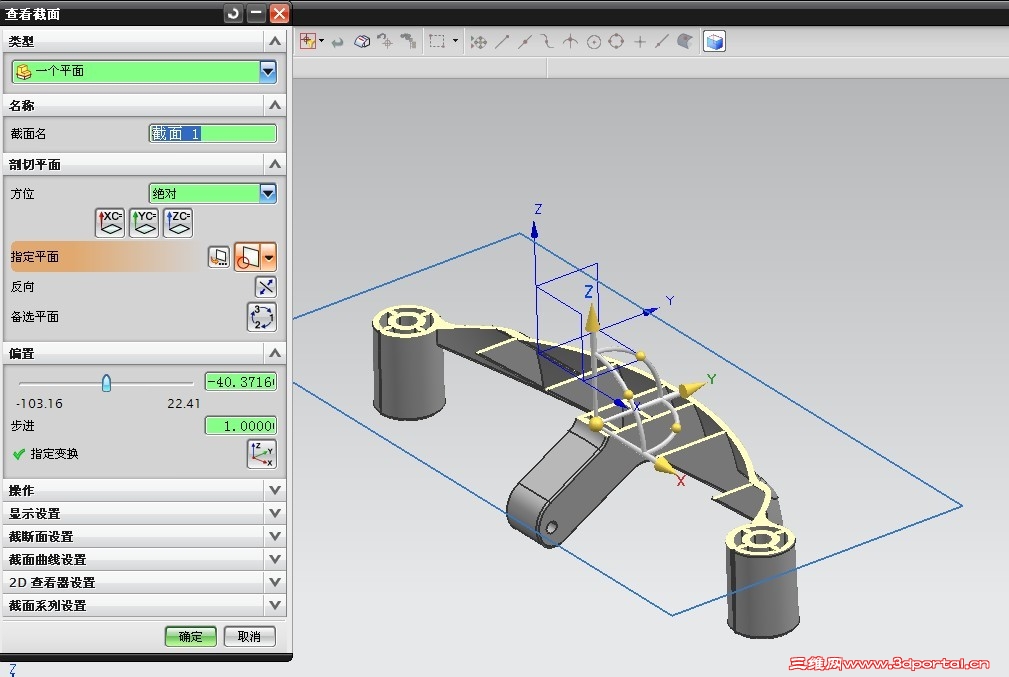This screenshot has height=677, width=1009.
Task: Expand the 操作 section
Action: (275, 490)
